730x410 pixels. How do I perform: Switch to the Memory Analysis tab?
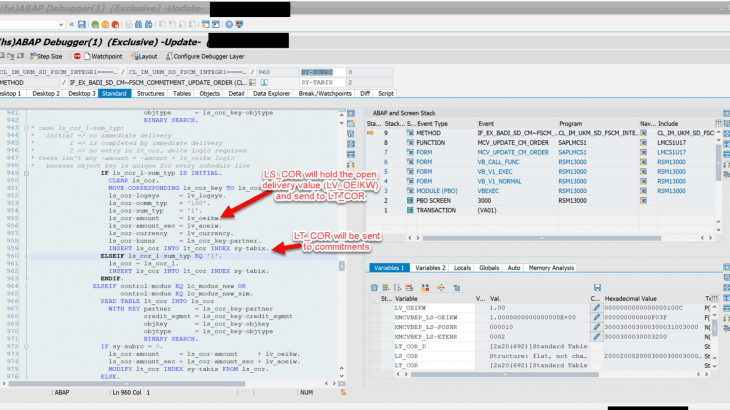tap(551, 268)
